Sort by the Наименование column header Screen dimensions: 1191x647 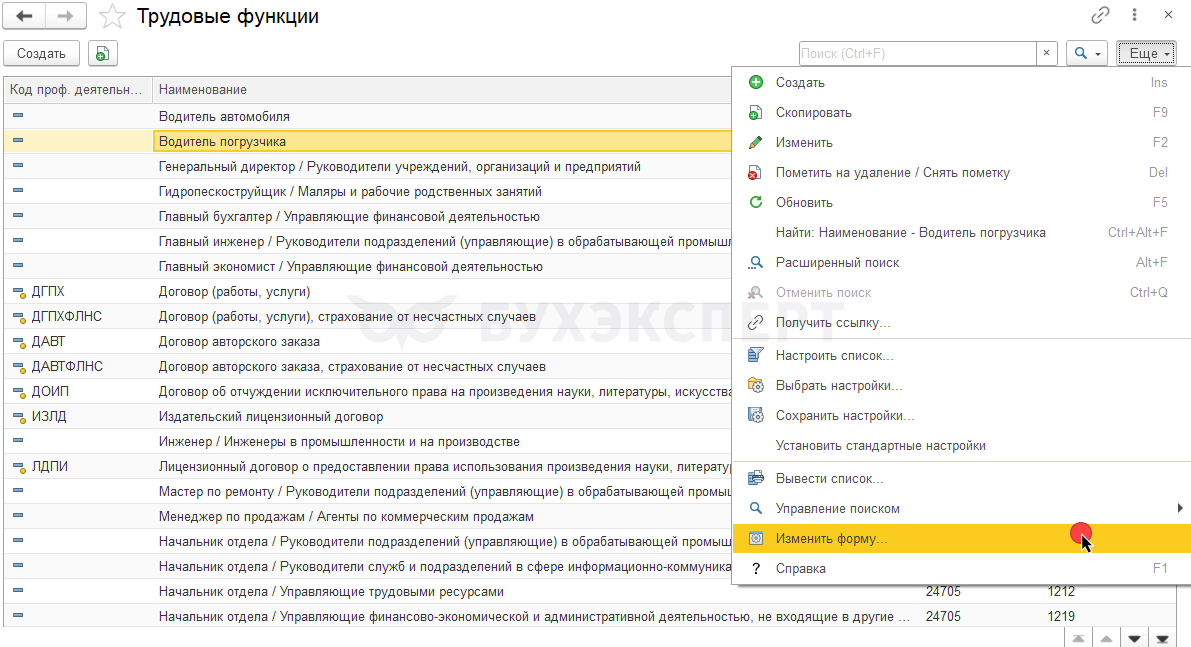(440, 90)
